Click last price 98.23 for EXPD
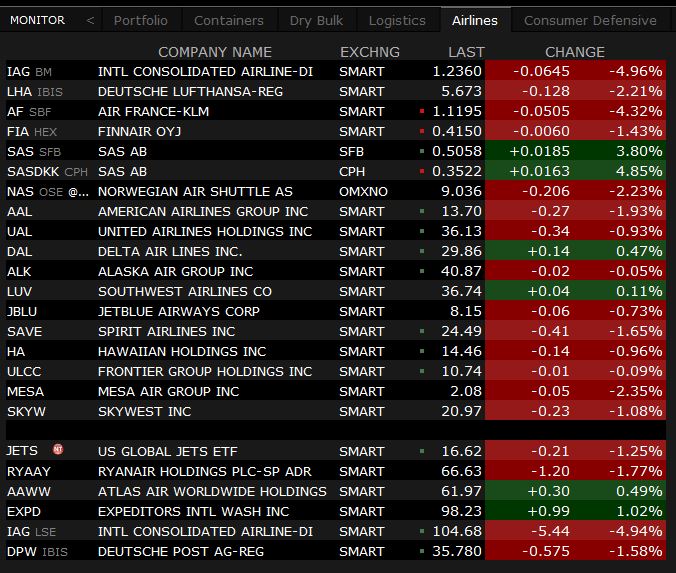Viewport: 676px width, 573px height. click(461, 511)
